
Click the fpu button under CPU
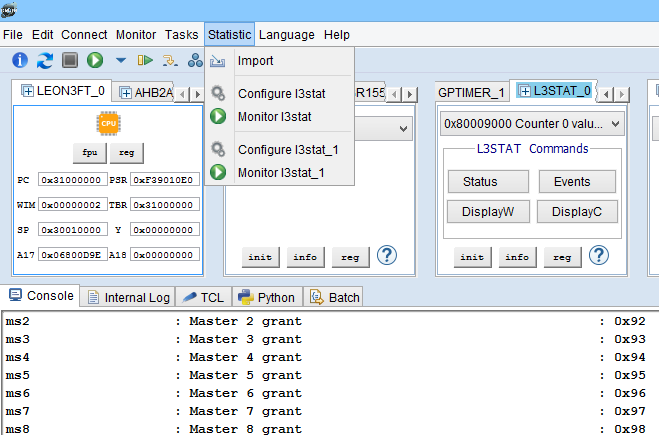coord(90,153)
